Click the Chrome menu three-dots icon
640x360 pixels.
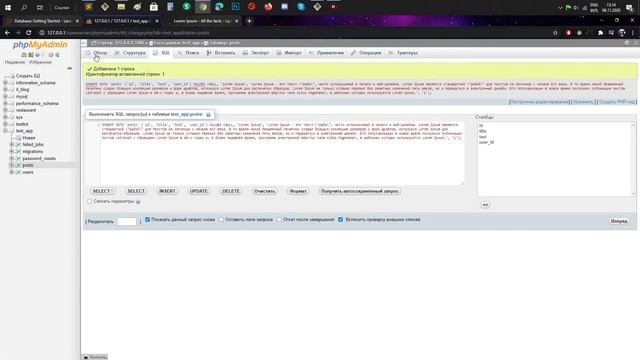633,33
